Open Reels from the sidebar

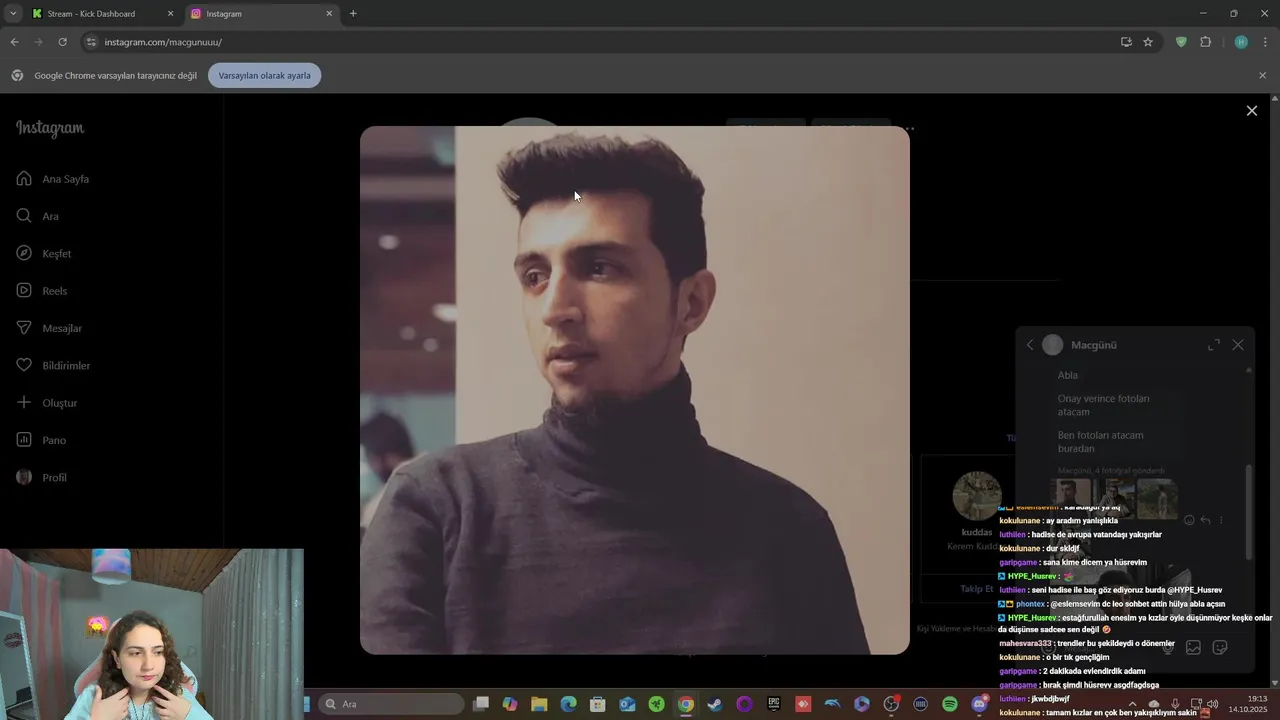click(x=42, y=291)
